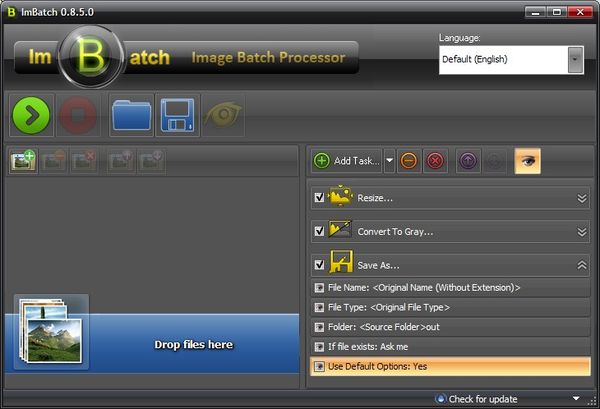Viewport: 600px width, 409px height.
Task: Click the ImBatch round B logo
Action: point(91,58)
